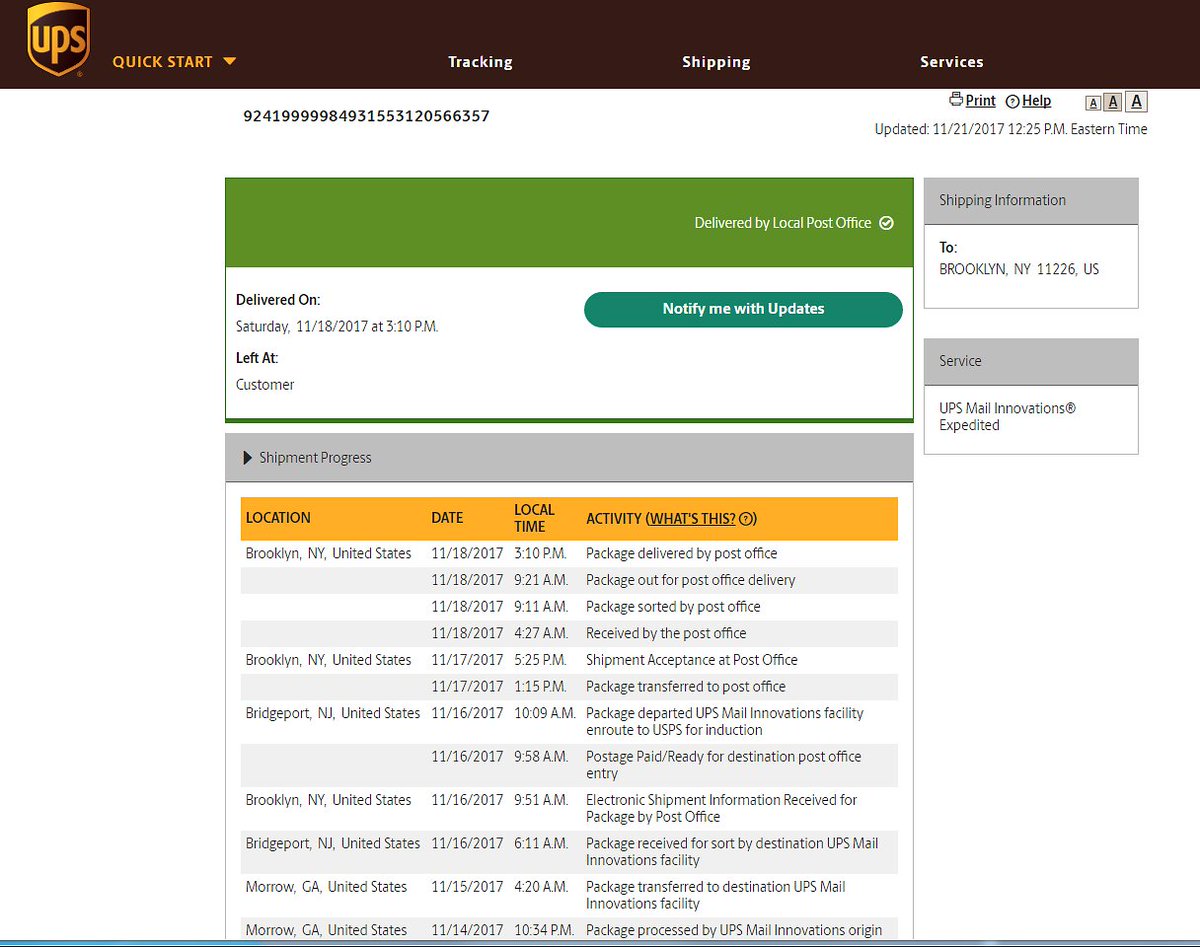Screen dimensions: 1200x947
Task: Click the Updated 11/21/2017 timestamp text
Action: point(1011,129)
